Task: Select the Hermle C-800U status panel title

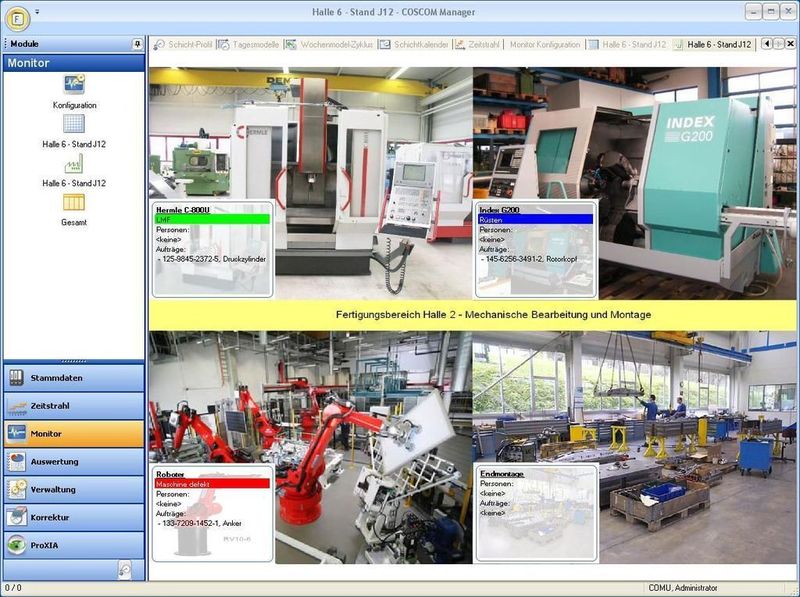Action: [183, 210]
